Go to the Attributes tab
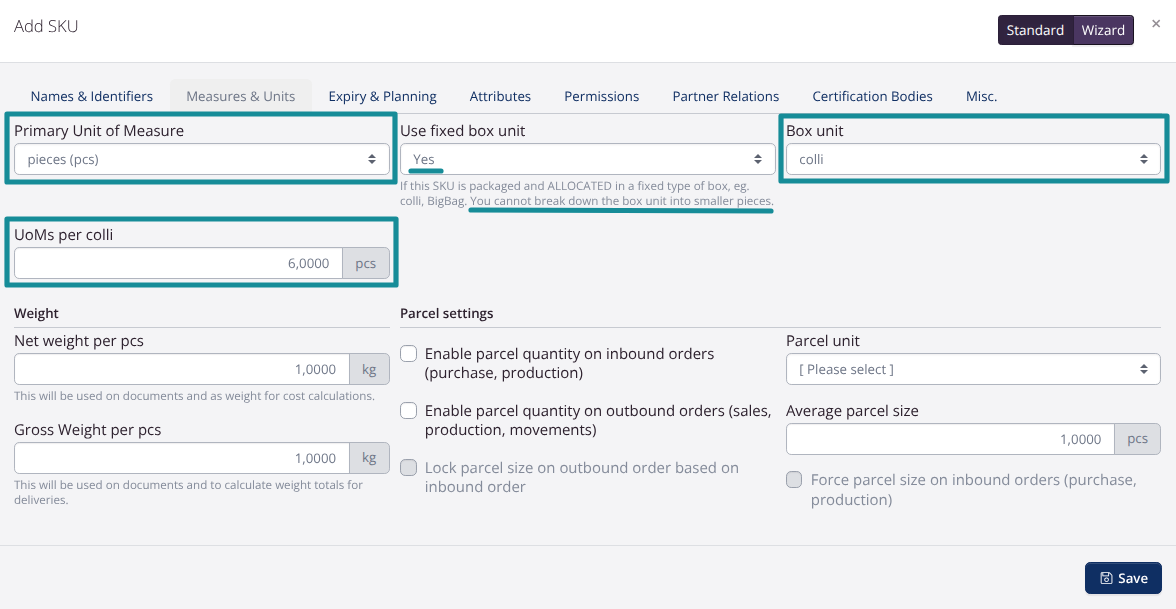Image resolution: width=1176 pixels, height=609 pixels. click(x=500, y=96)
